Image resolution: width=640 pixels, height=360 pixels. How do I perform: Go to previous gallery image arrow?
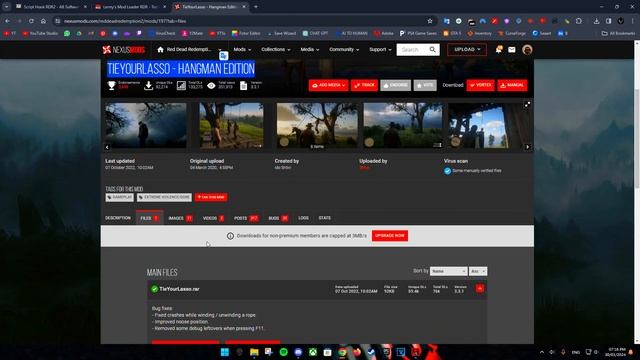click(x=107, y=147)
